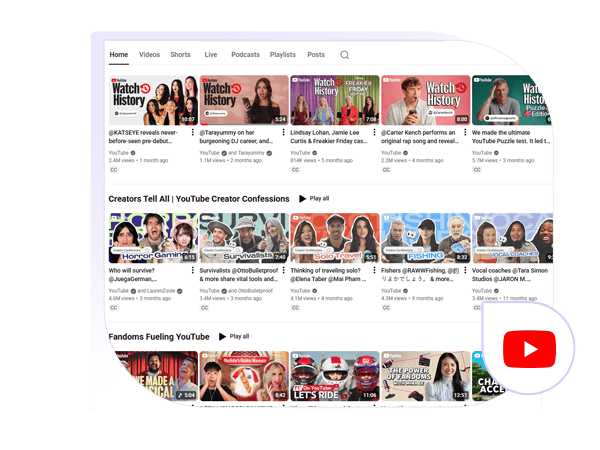Go to the Live tab
This screenshot has width=600, height=450.
point(211,55)
